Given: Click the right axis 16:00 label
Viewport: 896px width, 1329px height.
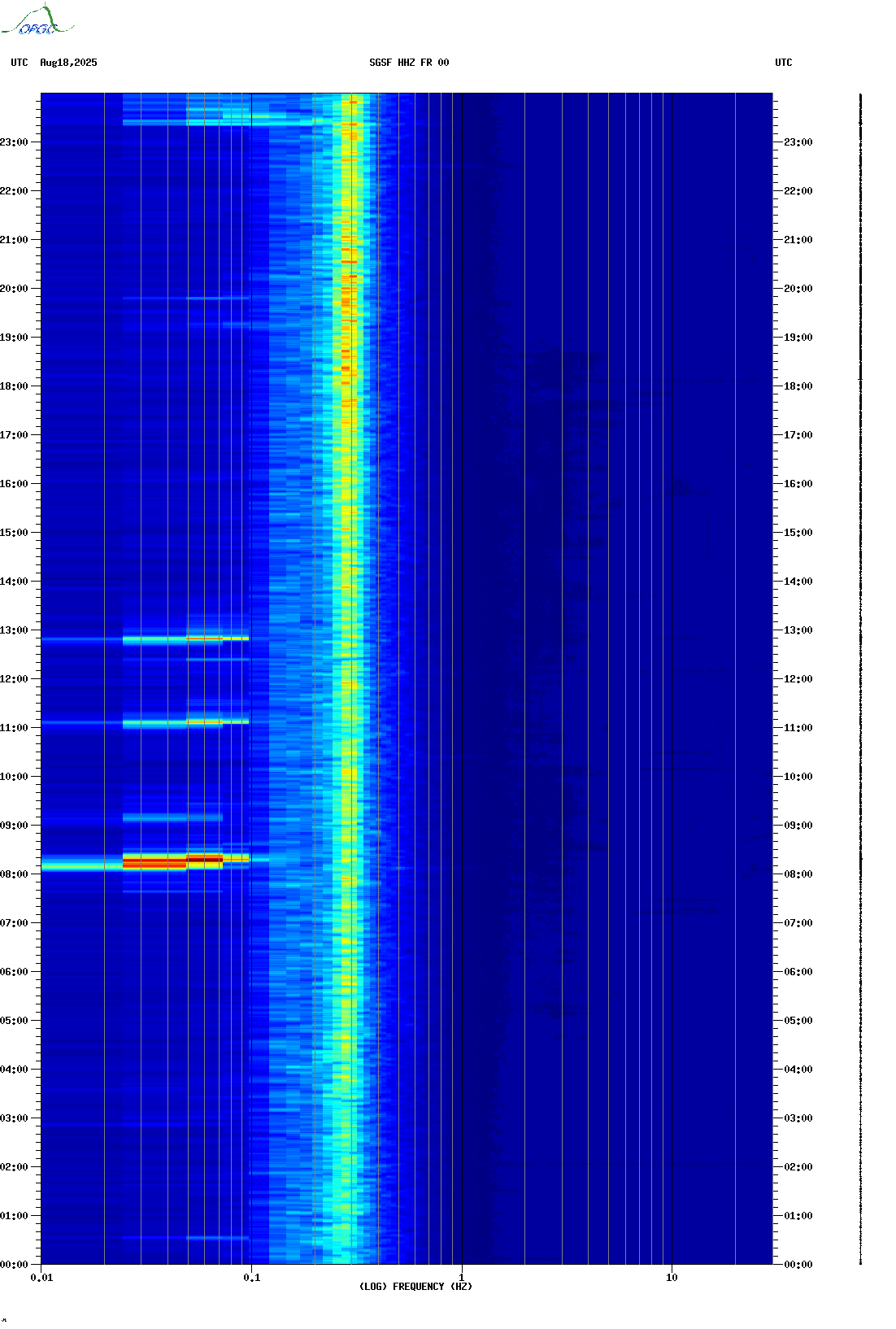Looking at the screenshot, I should (x=798, y=484).
